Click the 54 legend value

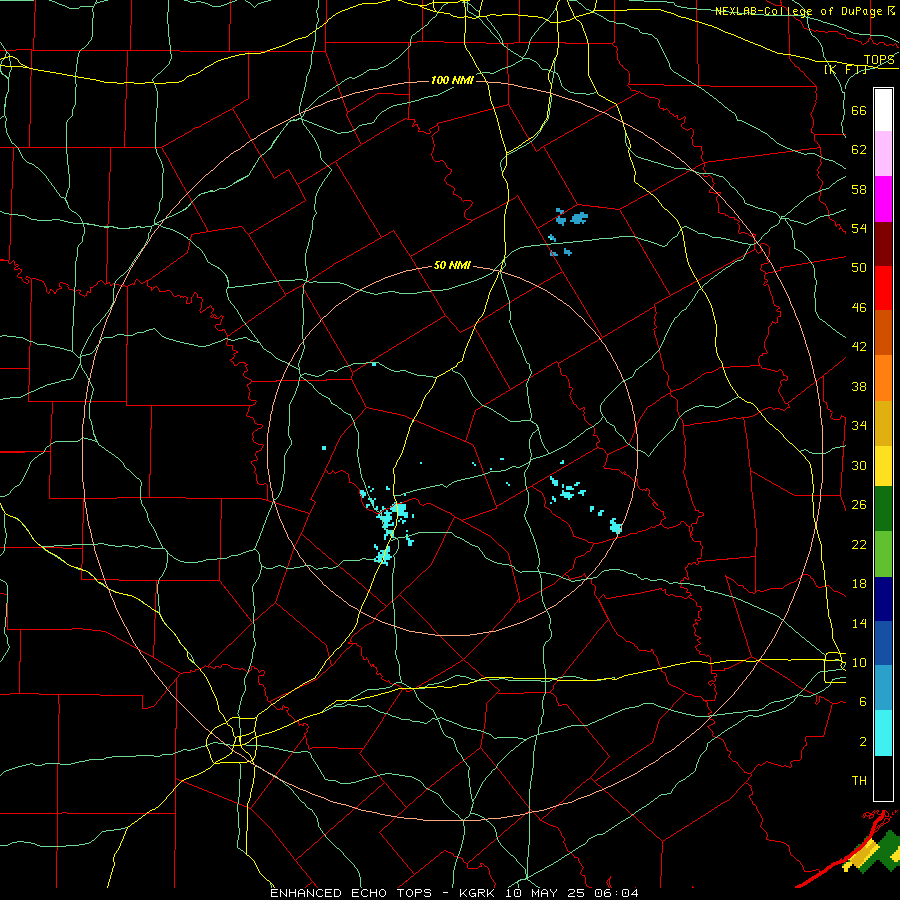tap(859, 228)
